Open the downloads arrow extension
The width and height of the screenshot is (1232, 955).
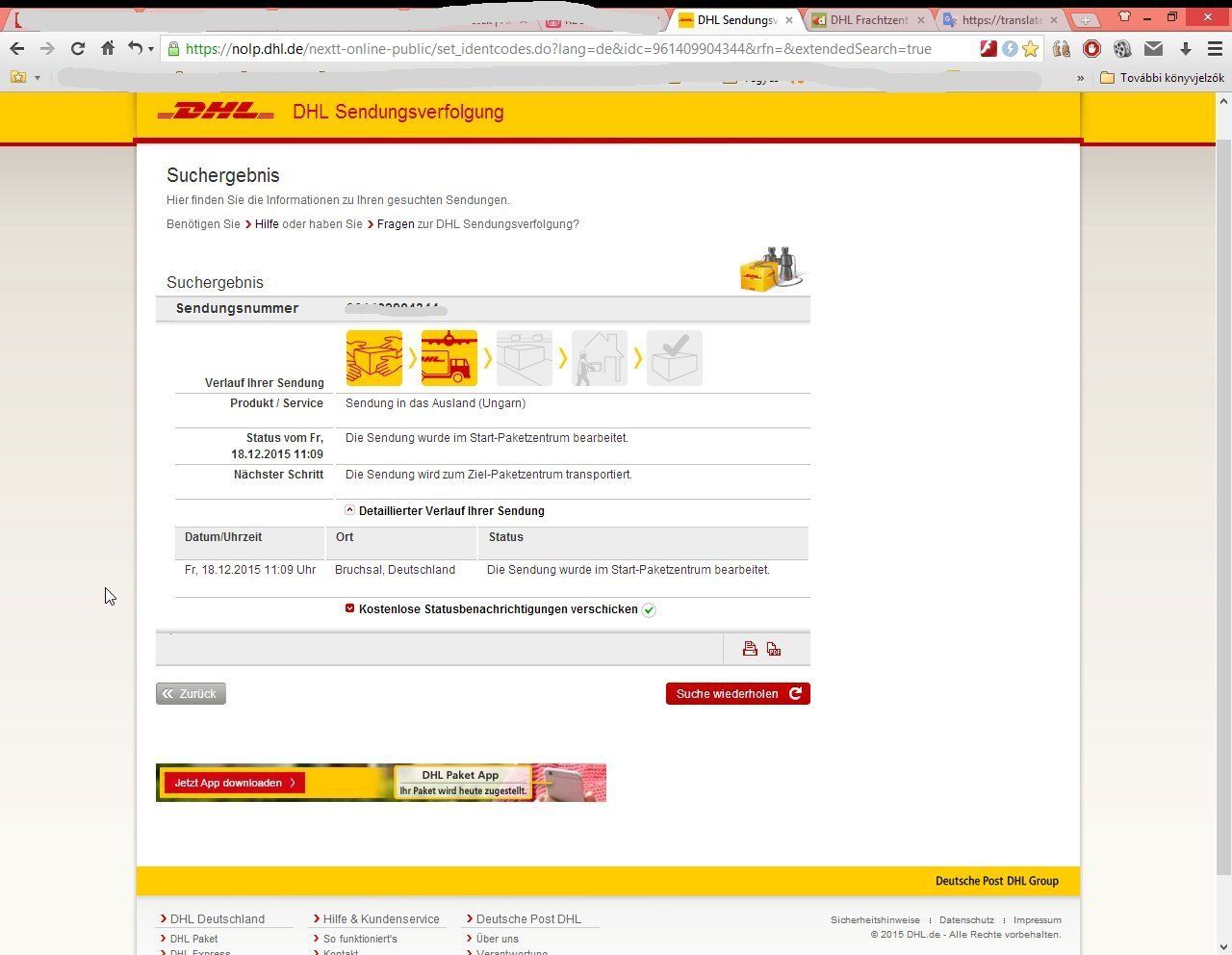[x=1185, y=48]
